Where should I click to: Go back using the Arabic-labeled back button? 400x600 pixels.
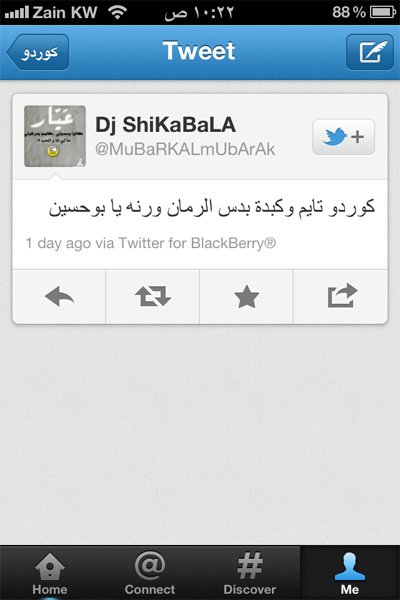pos(38,52)
